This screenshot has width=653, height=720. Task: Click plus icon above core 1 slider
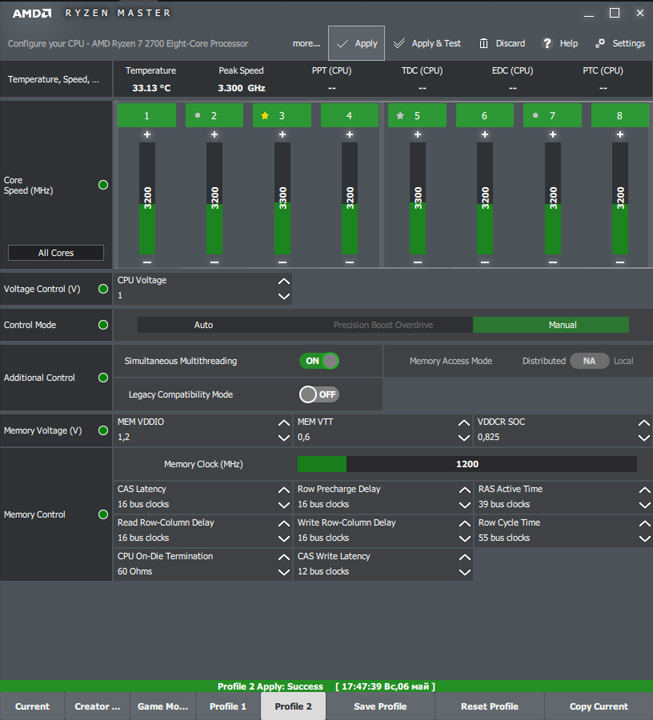pos(147,134)
